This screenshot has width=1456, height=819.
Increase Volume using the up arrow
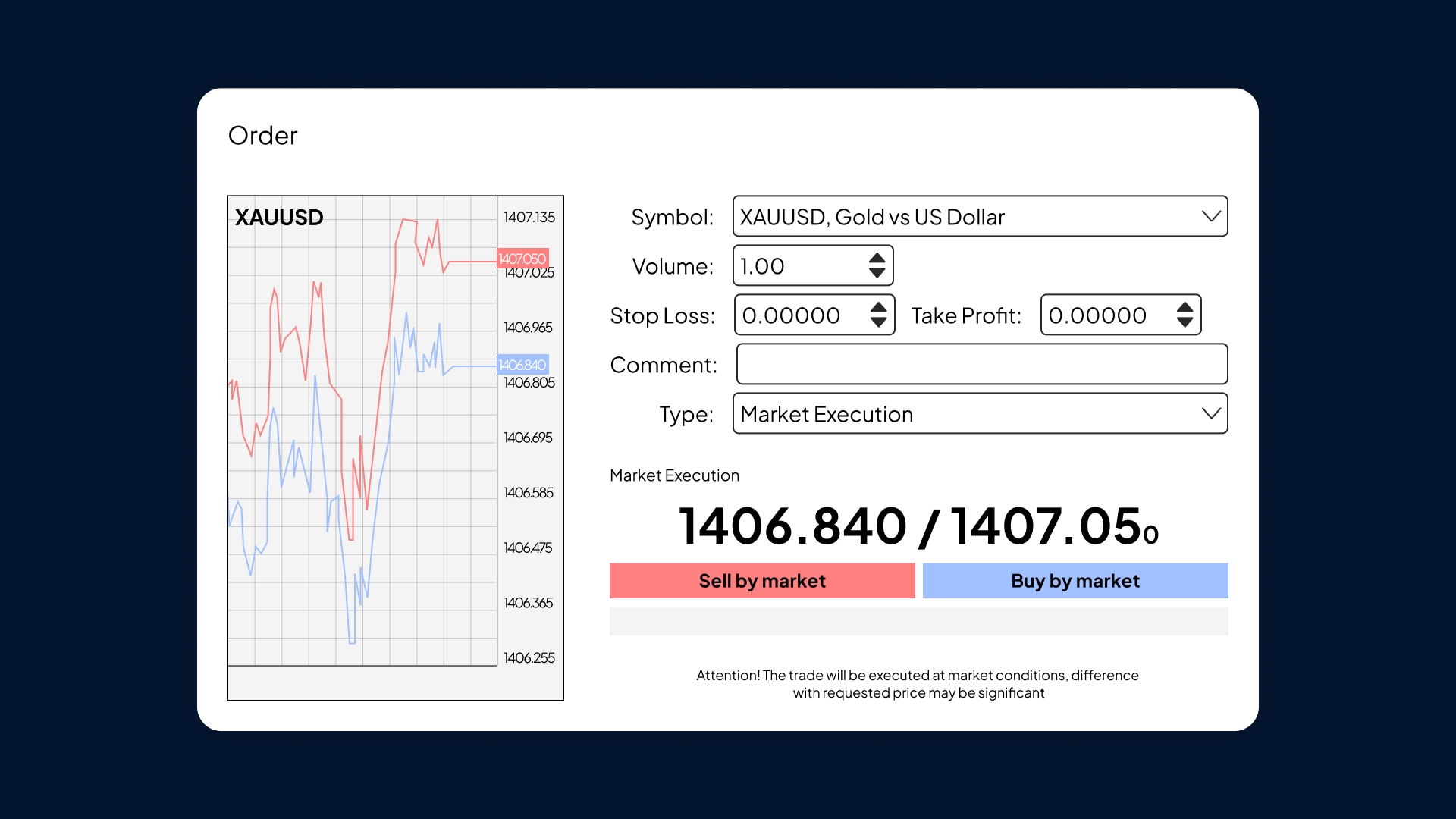click(x=877, y=259)
